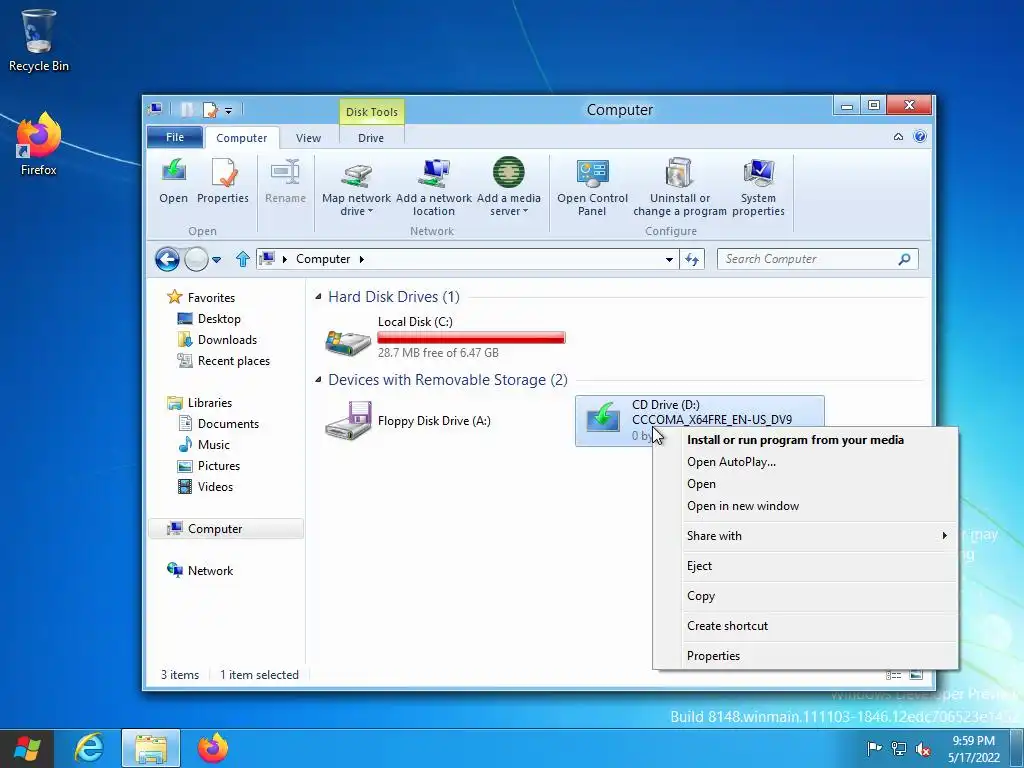Choose Properties in context menu
Viewport: 1024px width, 768px height.
click(805, 656)
